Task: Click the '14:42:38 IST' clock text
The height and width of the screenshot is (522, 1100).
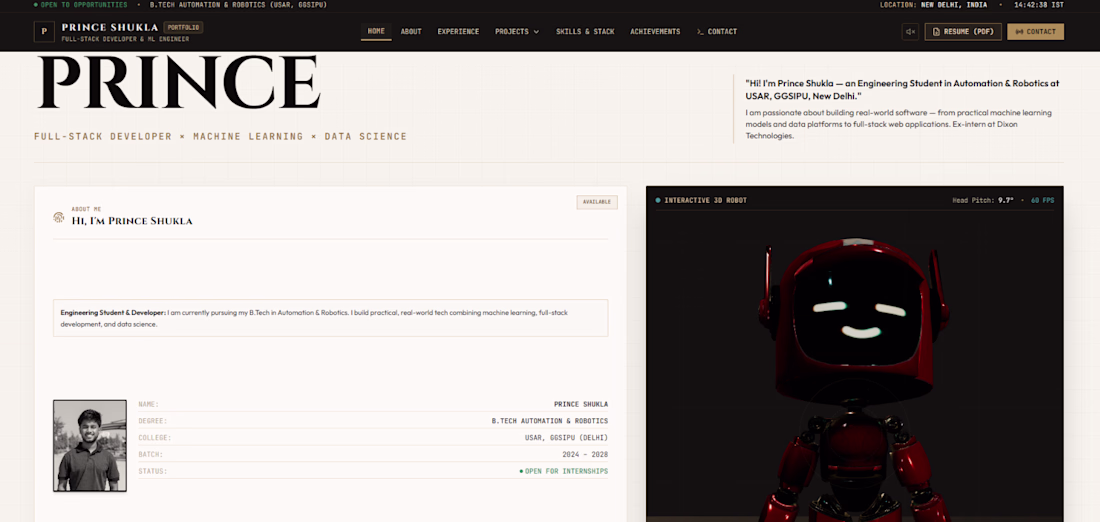Action: tap(1039, 5)
